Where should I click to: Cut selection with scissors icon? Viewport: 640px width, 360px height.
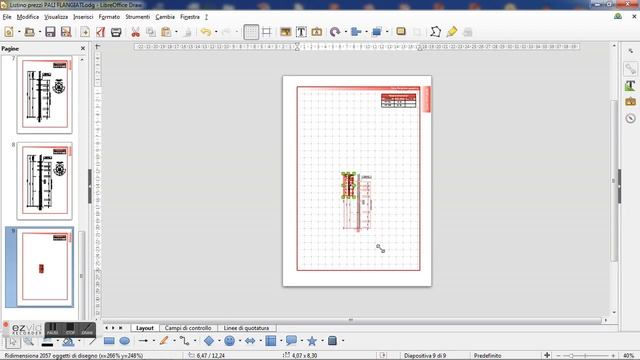coord(136,32)
